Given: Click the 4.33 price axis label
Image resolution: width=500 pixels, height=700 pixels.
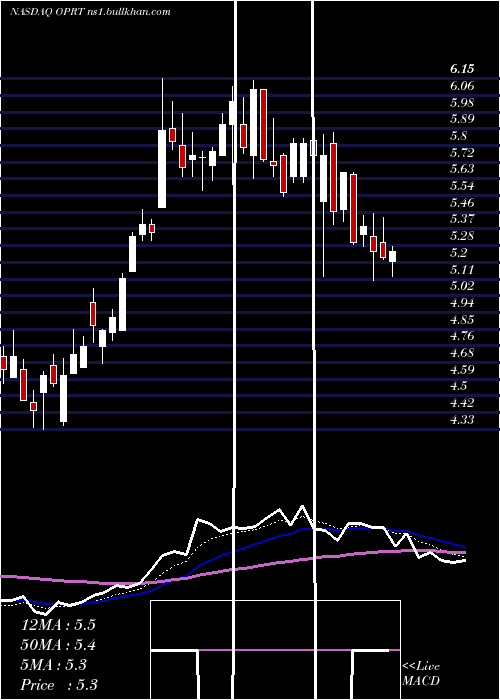Looking at the screenshot, I should [462, 419].
